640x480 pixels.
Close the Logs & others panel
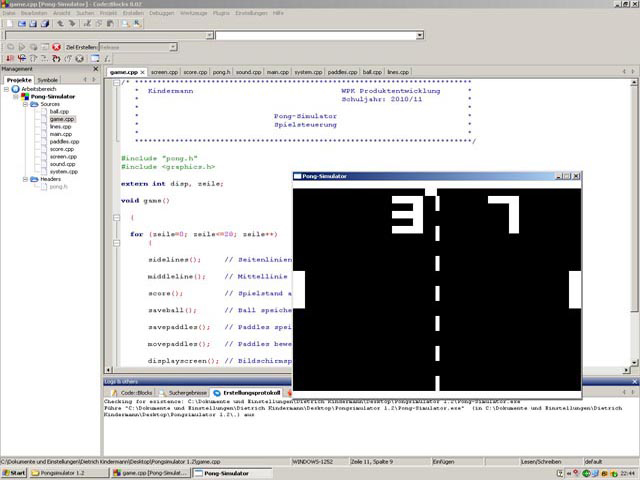(634, 382)
